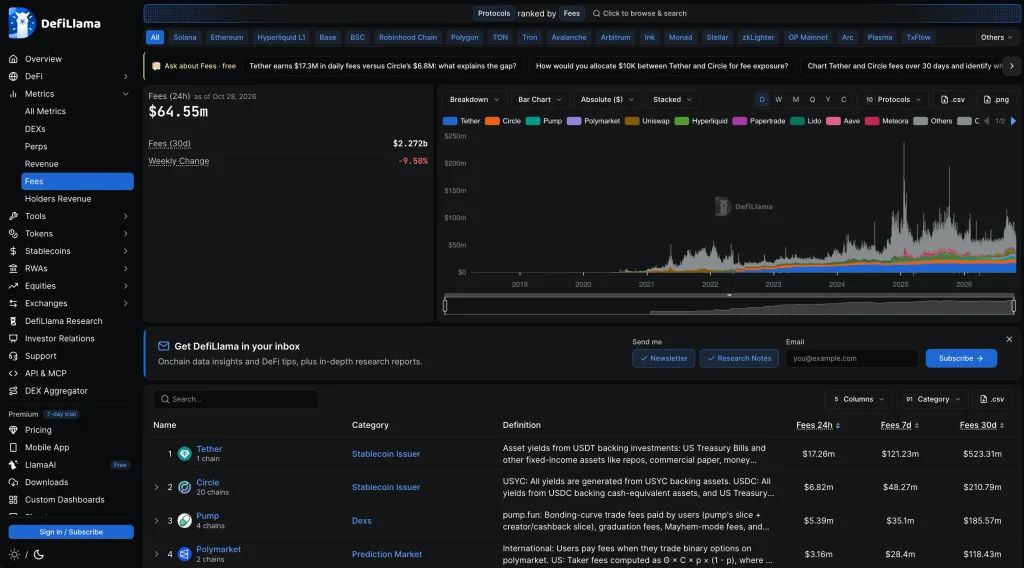Select weekly W interval
This screenshot has height=568, width=1024.
tap(778, 99)
